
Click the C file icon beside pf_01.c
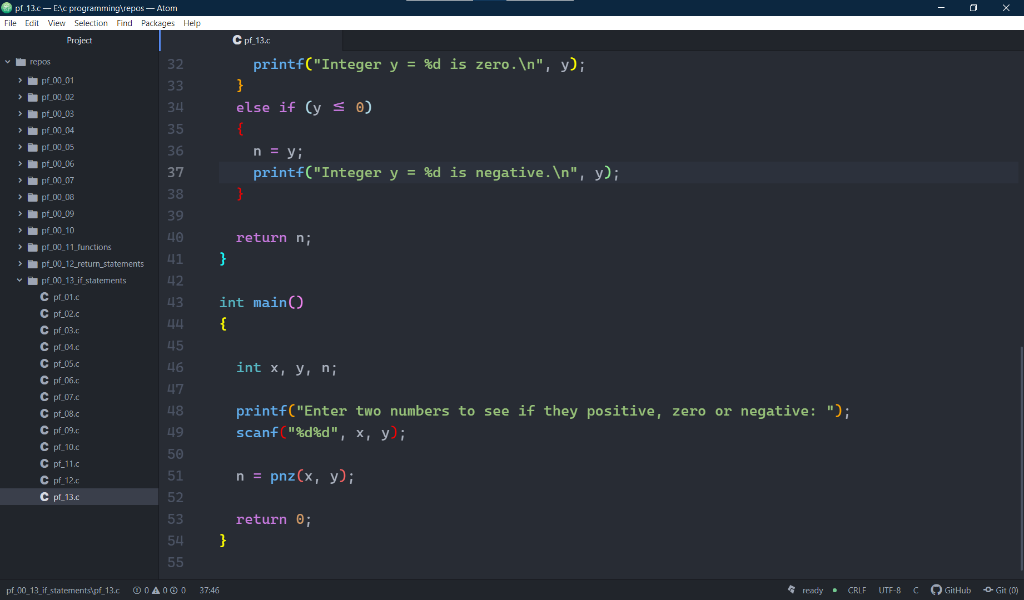tap(44, 297)
